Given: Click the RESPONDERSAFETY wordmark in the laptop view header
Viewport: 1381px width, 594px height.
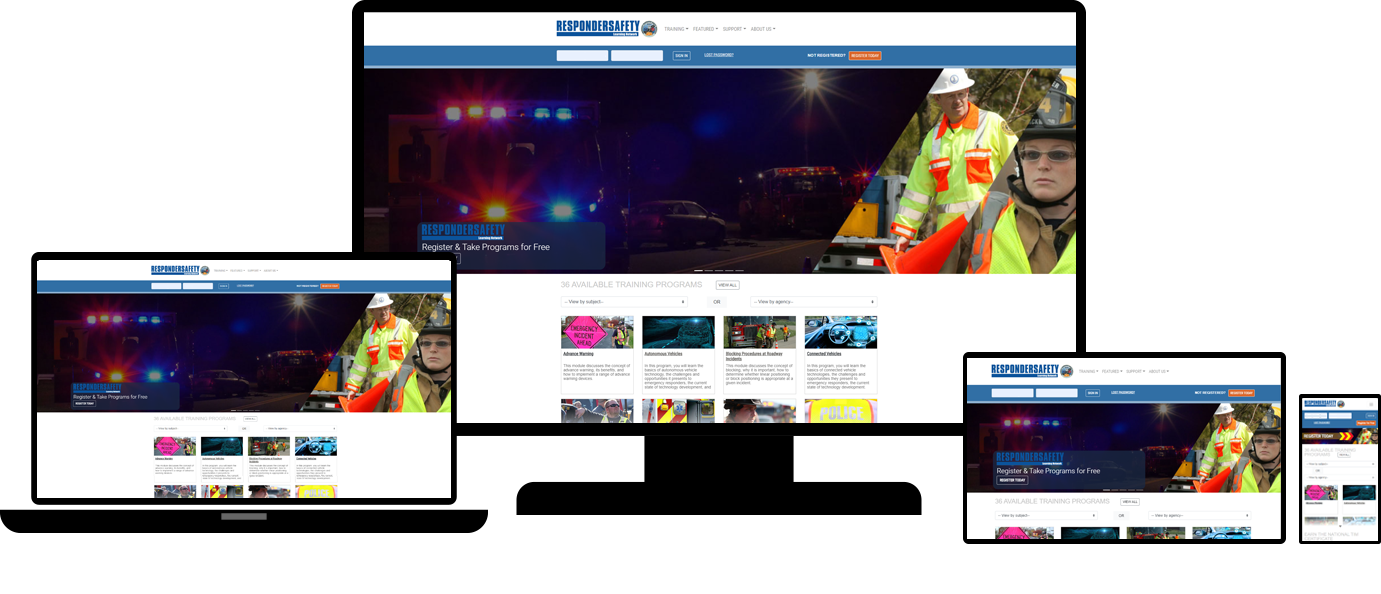Looking at the screenshot, I should pyautogui.click(x=173, y=269).
